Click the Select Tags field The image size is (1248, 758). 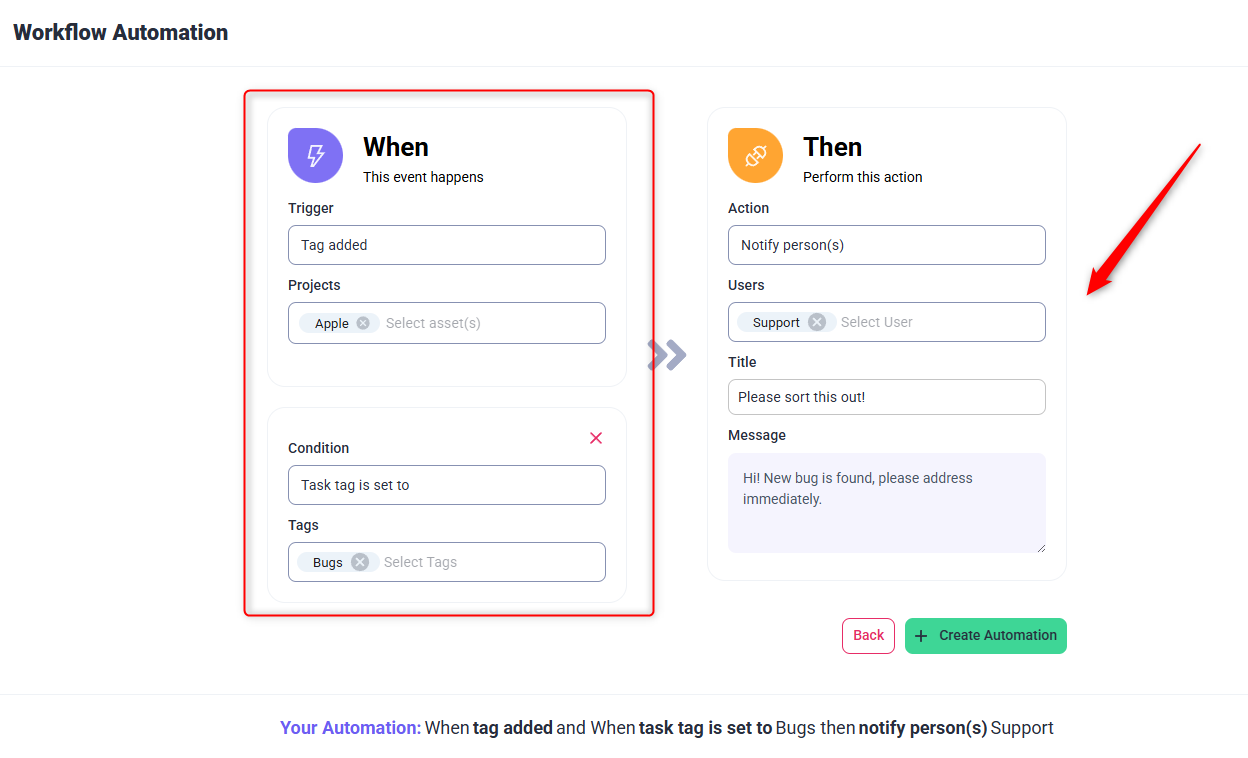[490, 562]
